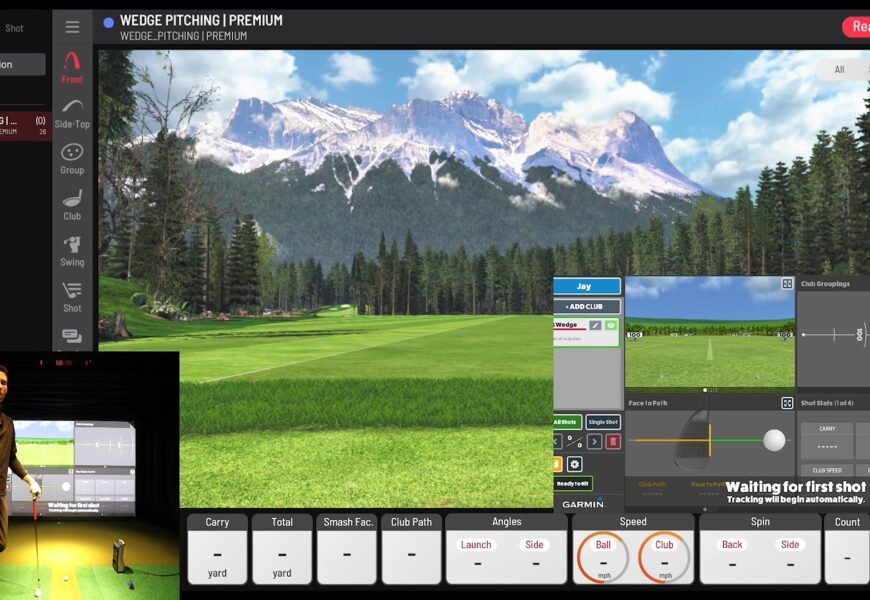The width and height of the screenshot is (870, 600).
Task: Click the swing camera video thumbnail
Action: [89, 475]
